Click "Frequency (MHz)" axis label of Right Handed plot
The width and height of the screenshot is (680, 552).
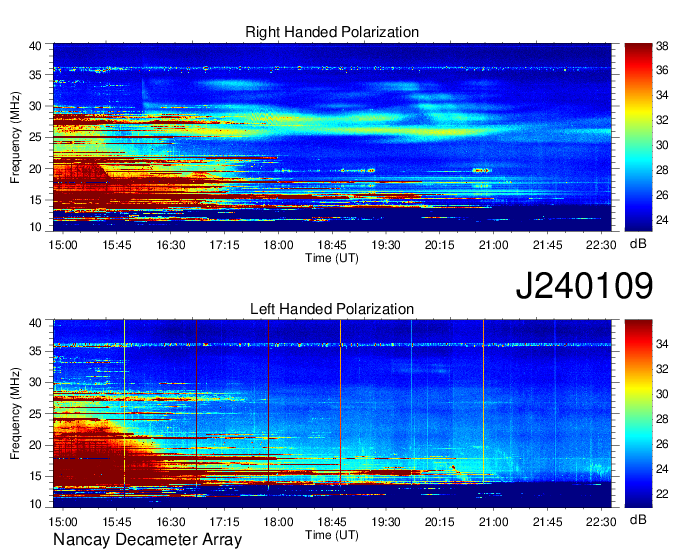click(x=15, y=137)
